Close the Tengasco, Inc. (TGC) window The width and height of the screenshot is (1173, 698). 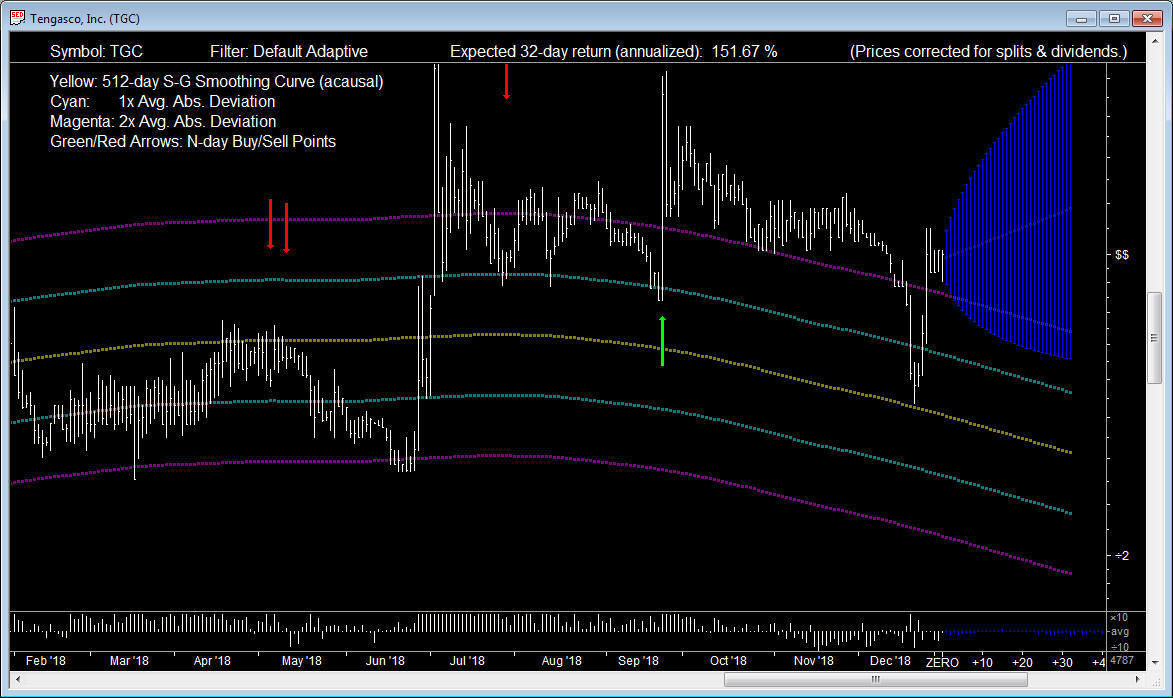click(x=1147, y=18)
